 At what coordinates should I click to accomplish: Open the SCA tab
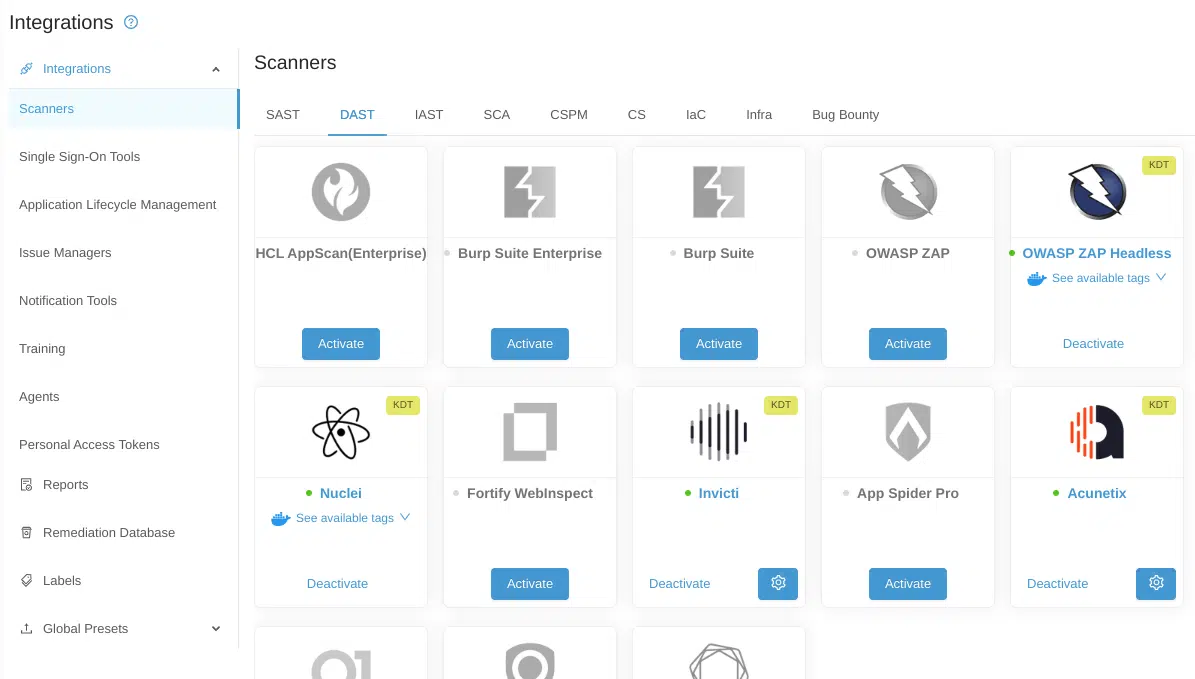tap(497, 115)
